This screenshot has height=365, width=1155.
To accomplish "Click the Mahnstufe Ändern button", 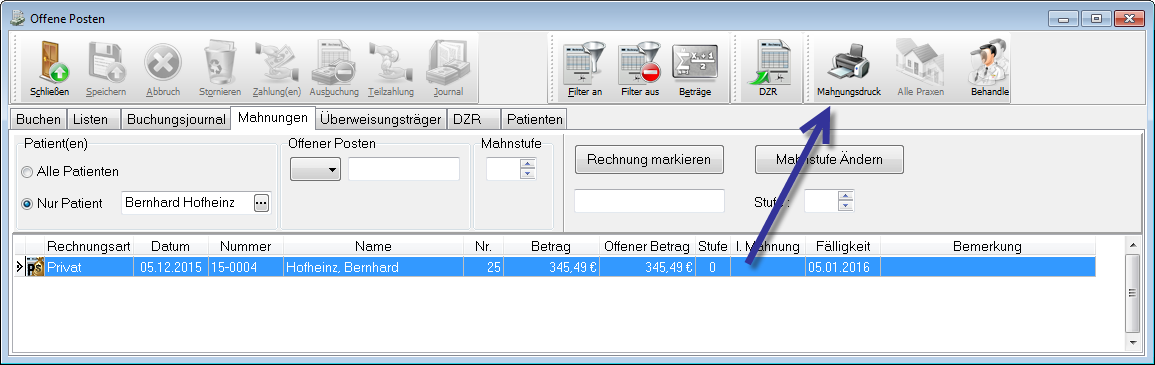I will coord(829,159).
